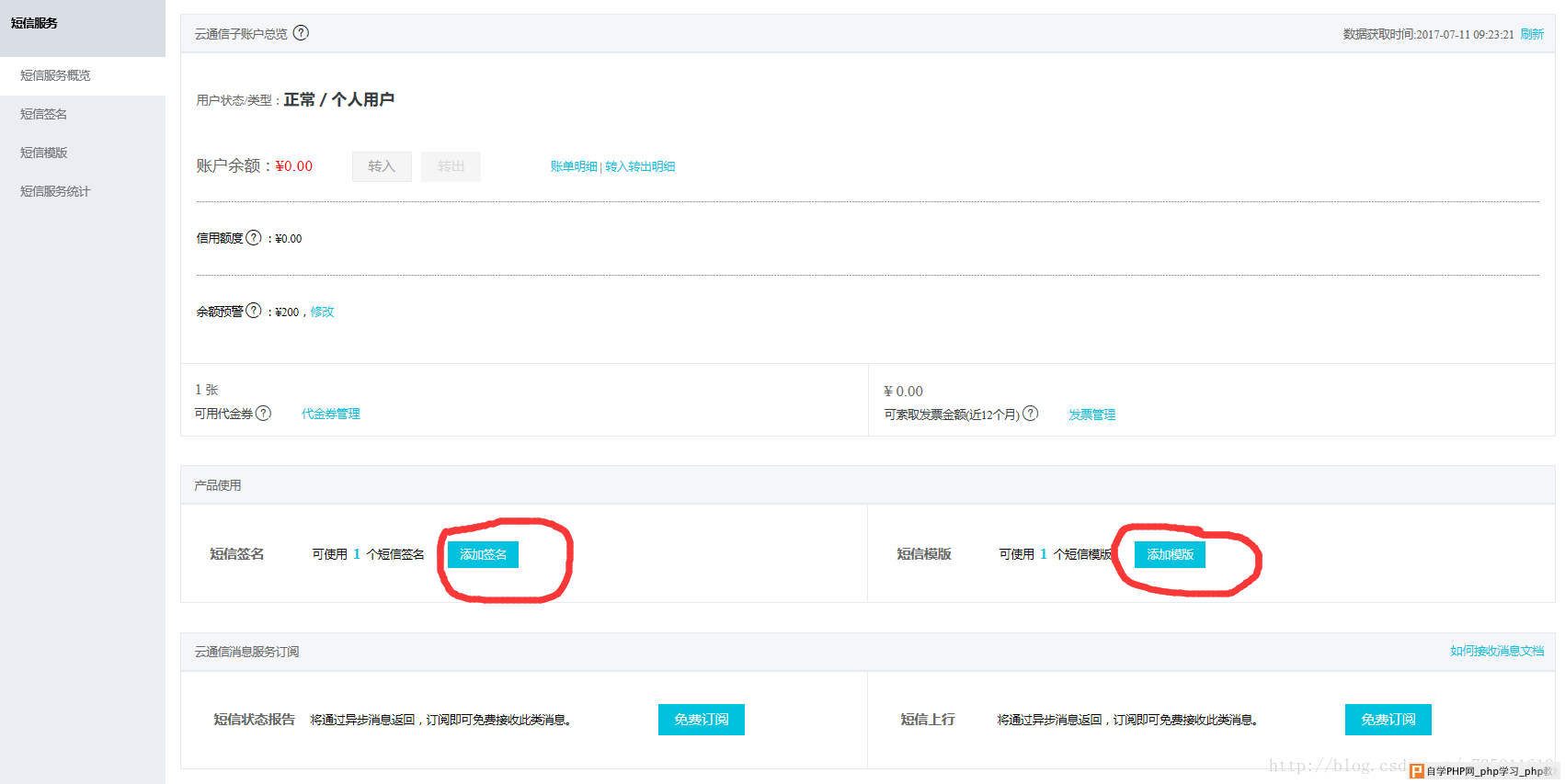Click 修改 link for balance alert

click(x=322, y=312)
